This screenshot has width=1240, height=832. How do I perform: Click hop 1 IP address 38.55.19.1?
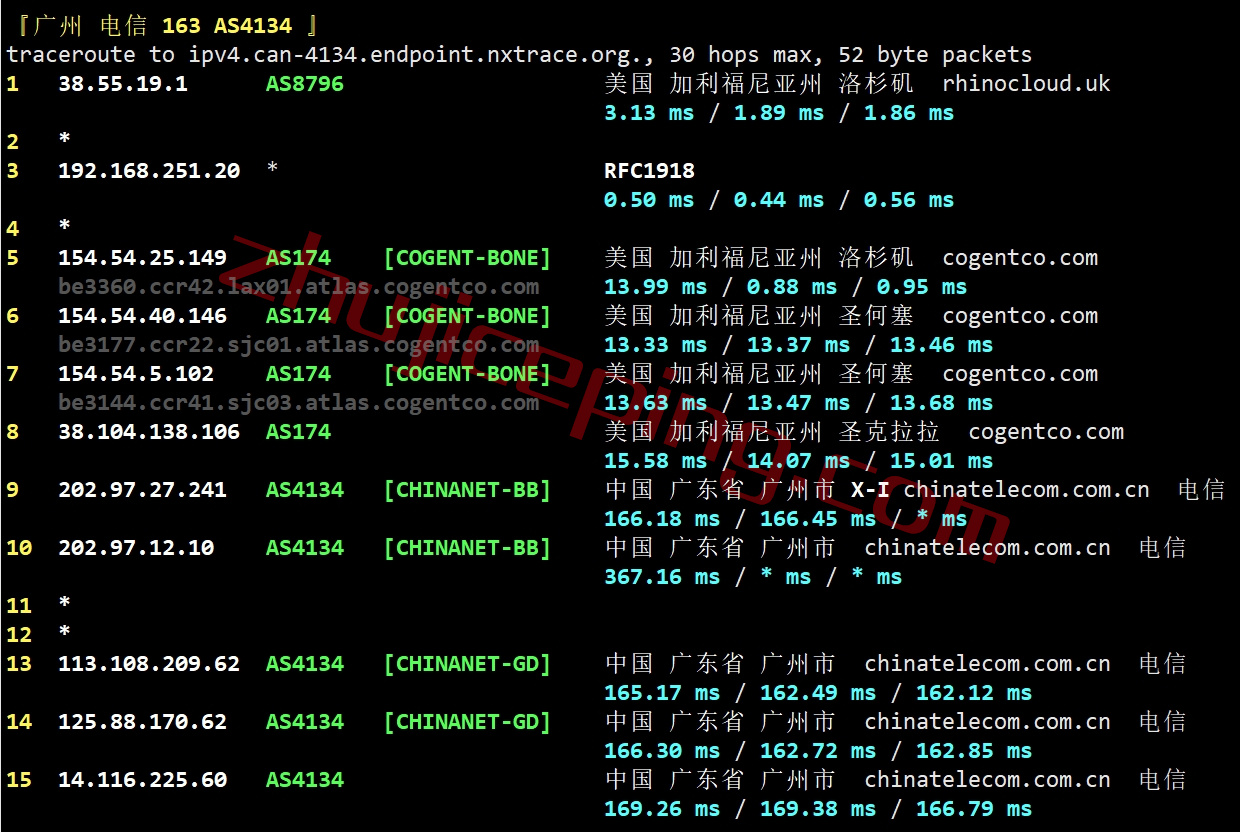(123, 84)
